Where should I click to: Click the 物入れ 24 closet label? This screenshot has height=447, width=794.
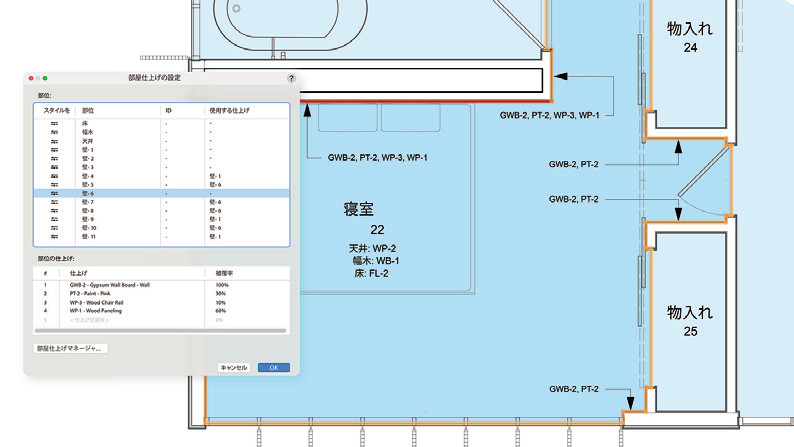690,37
